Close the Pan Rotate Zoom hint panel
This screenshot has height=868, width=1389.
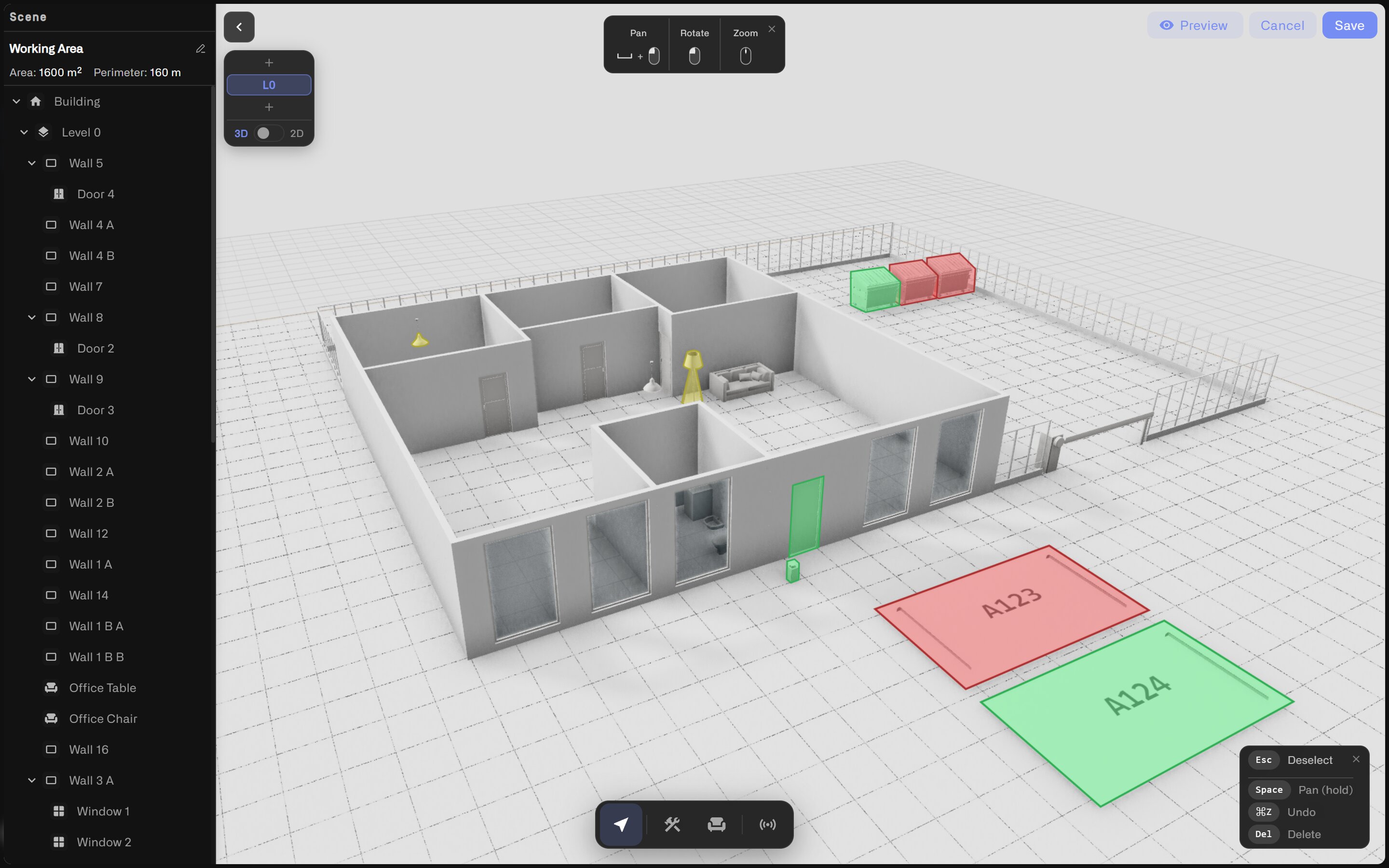(x=771, y=29)
